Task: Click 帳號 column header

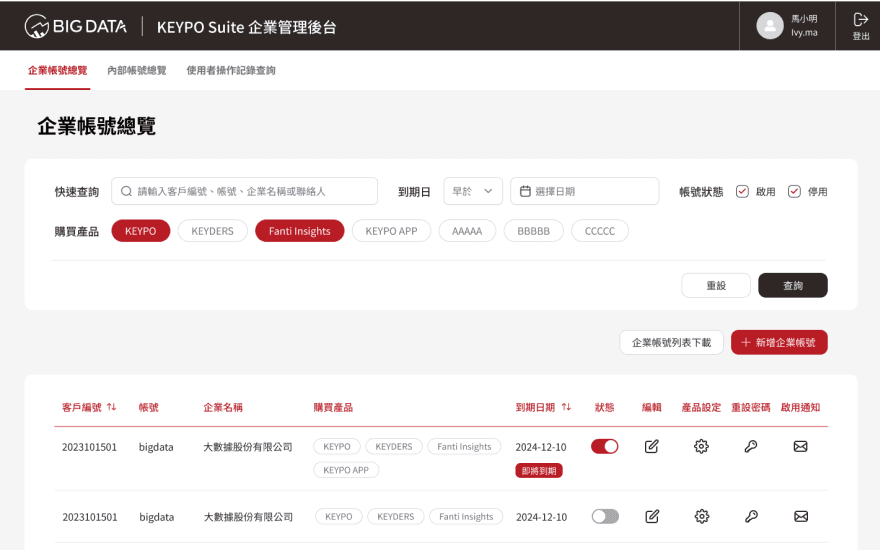Action: tap(149, 407)
